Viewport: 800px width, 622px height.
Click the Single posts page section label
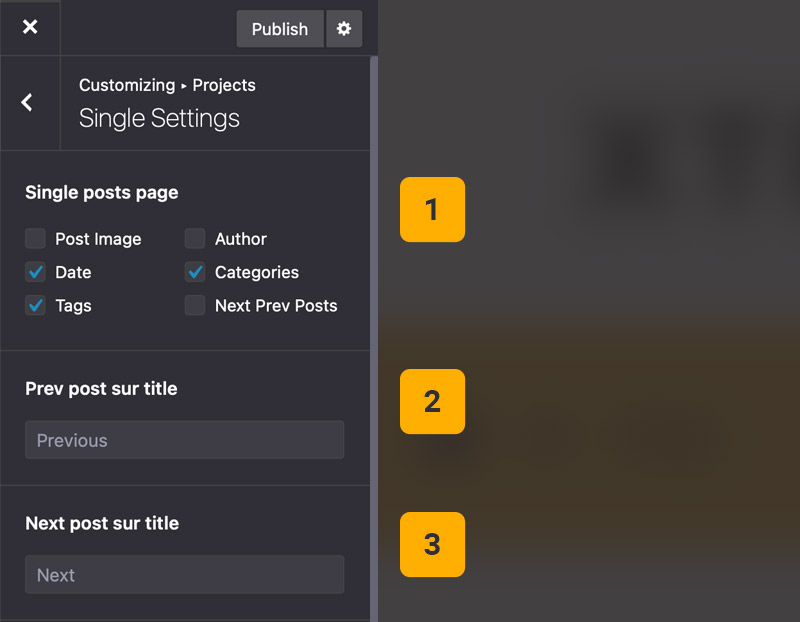click(102, 192)
